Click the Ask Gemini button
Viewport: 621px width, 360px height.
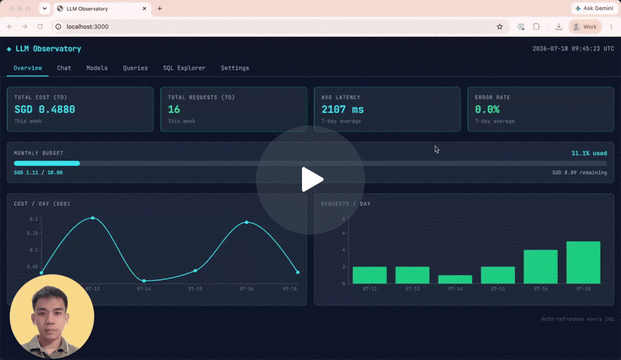[x=594, y=8]
